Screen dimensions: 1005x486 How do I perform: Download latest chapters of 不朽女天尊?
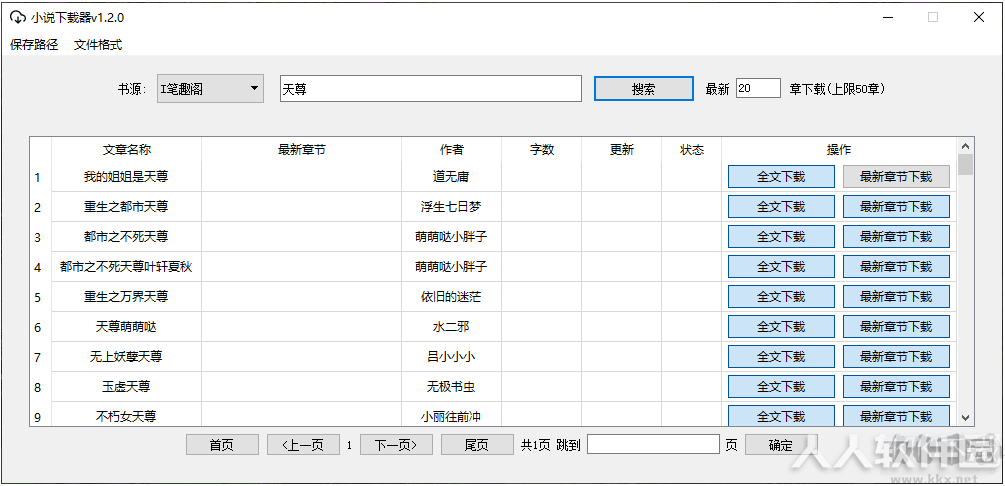(896, 415)
